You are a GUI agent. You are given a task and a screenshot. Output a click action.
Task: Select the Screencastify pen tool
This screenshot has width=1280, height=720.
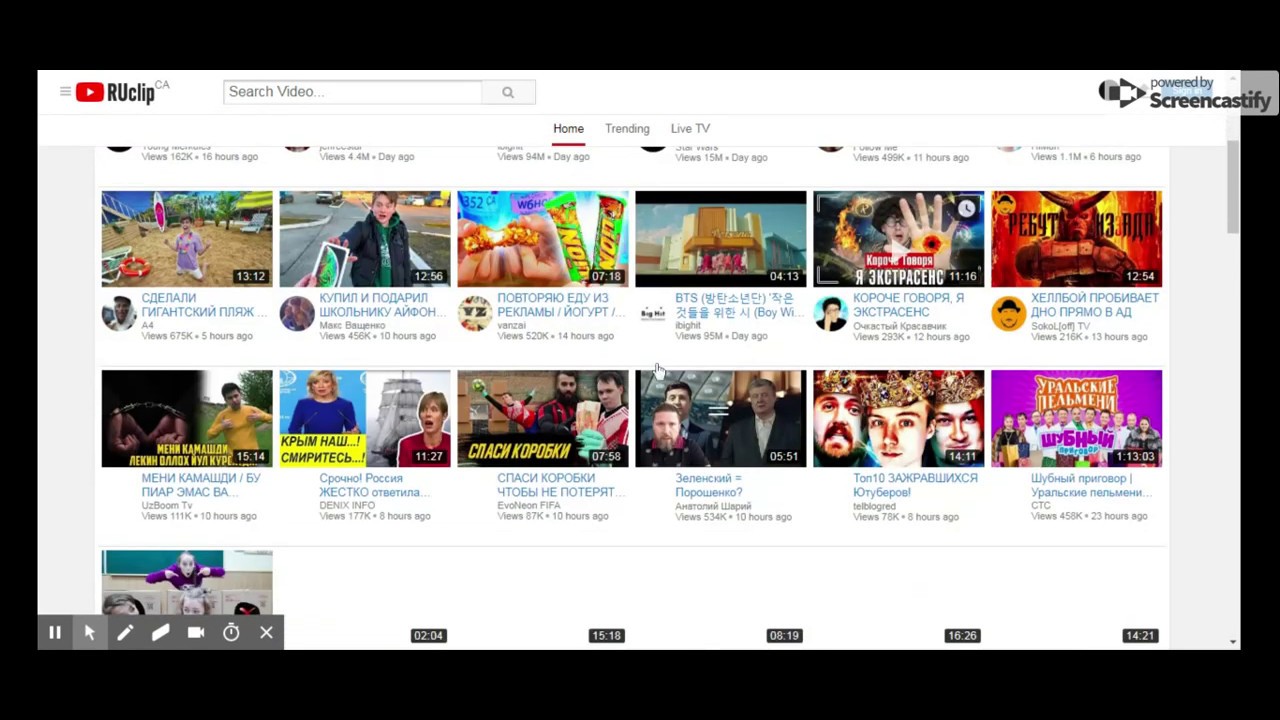coord(125,633)
